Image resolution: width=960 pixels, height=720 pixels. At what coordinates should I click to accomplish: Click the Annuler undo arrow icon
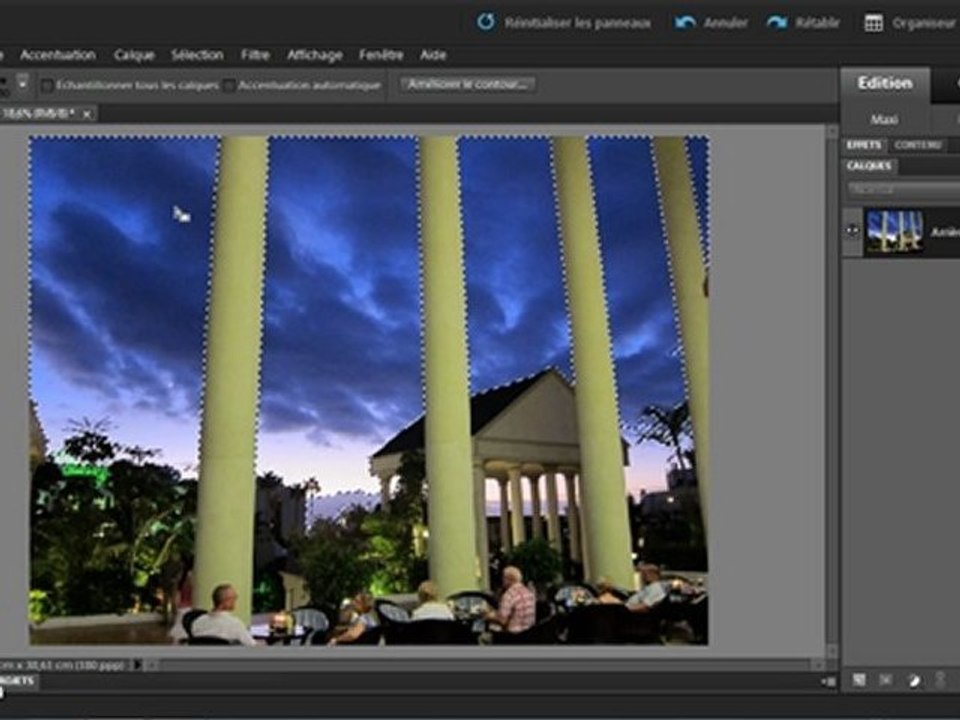[x=684, y=23]
